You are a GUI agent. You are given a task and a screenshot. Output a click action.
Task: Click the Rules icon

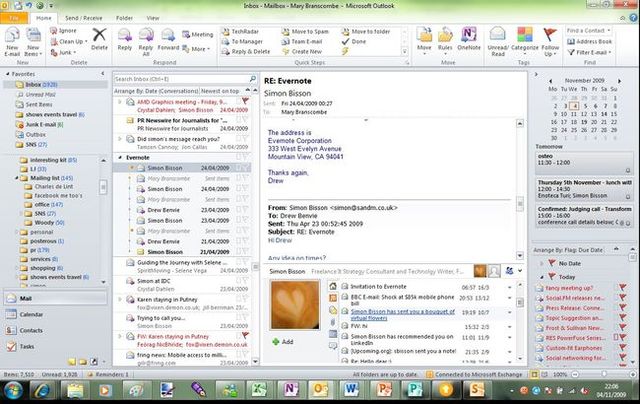pos(445,35)
